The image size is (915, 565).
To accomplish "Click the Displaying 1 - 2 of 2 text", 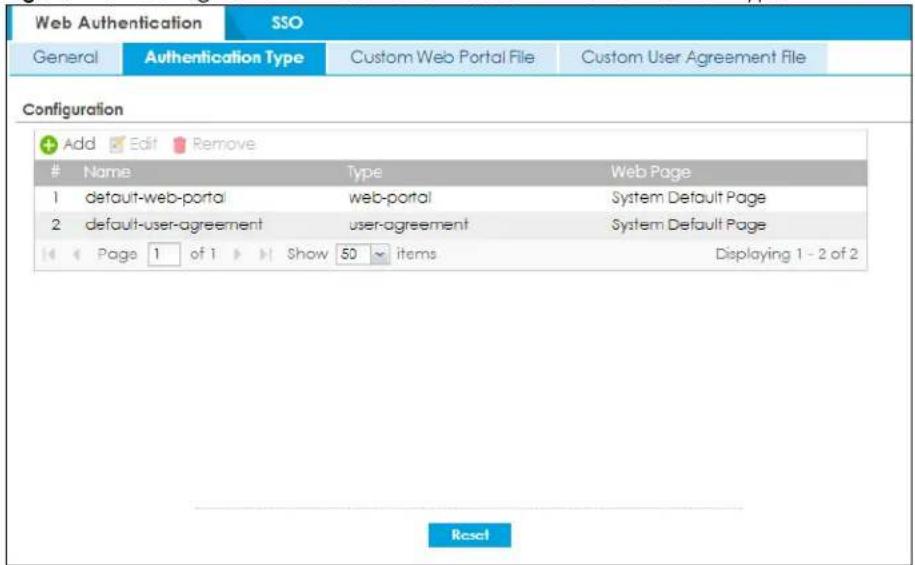I will (787, 254).
